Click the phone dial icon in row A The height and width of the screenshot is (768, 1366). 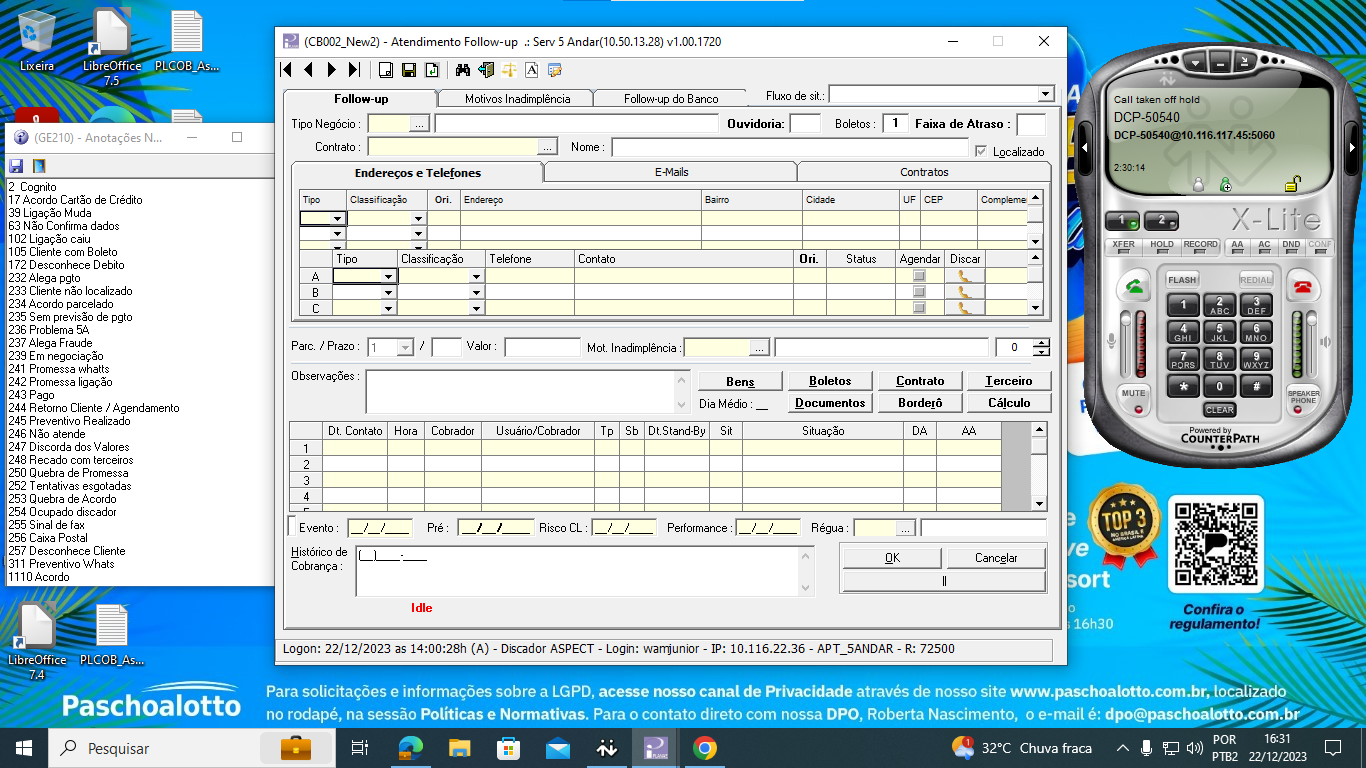click(x=964, y=276)
